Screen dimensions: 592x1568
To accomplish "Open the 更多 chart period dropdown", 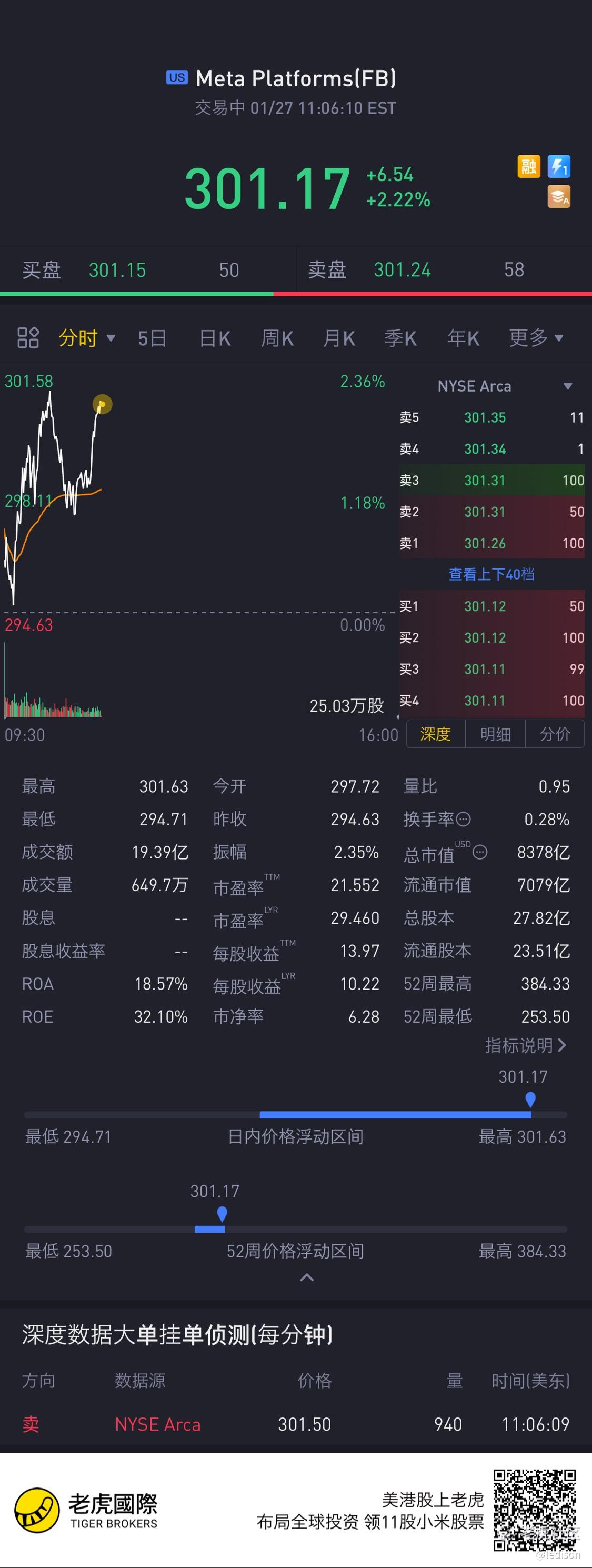I will (536, 338).
